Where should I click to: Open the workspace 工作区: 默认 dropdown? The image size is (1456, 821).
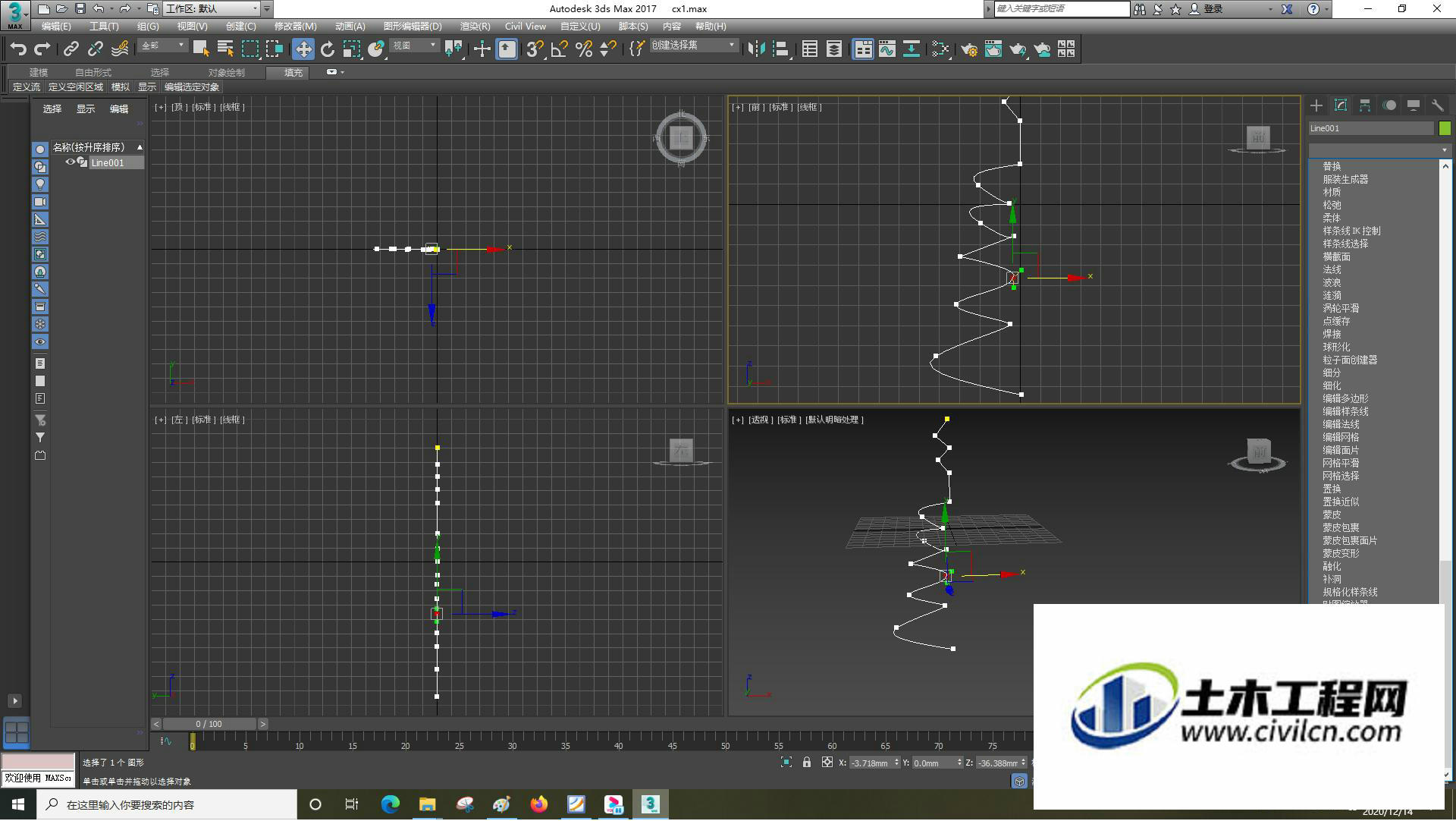(x=212, y=9)
